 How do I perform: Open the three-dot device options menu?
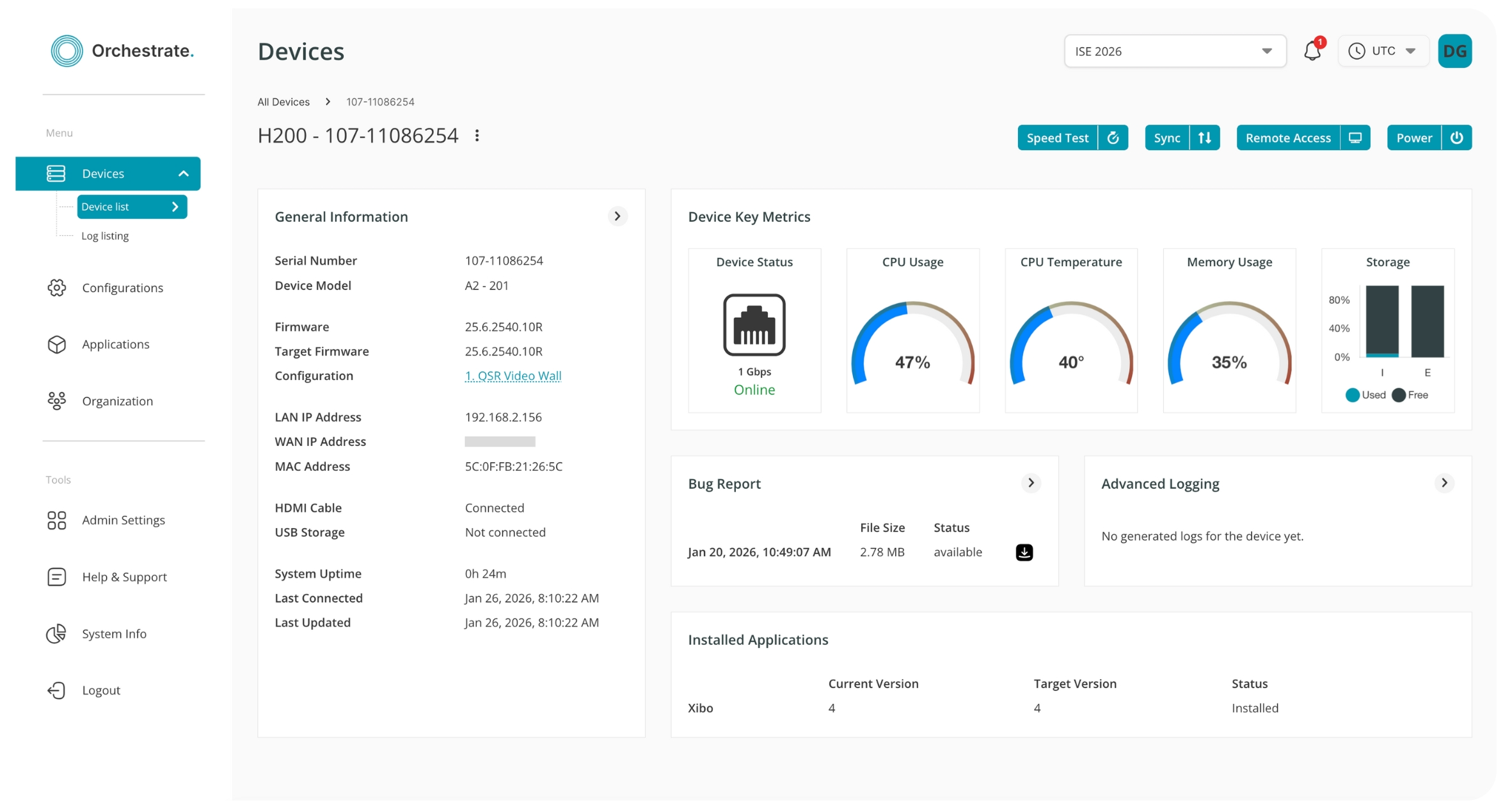coord(477,136)
